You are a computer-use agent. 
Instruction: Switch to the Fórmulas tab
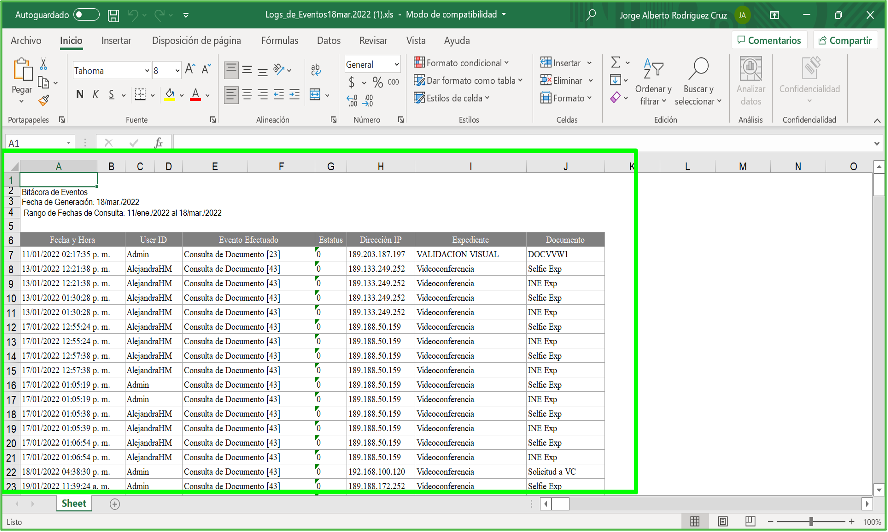pyautogui.click(x=279, y=41)
